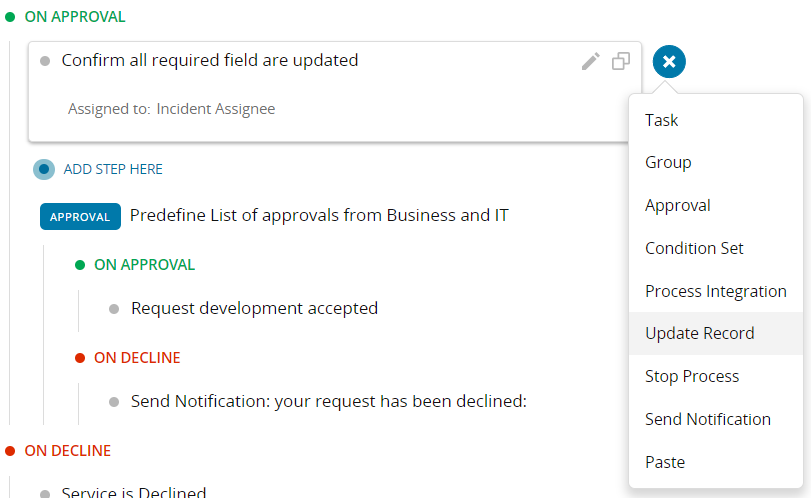Choose Group in the step type menu

(668, 162)
